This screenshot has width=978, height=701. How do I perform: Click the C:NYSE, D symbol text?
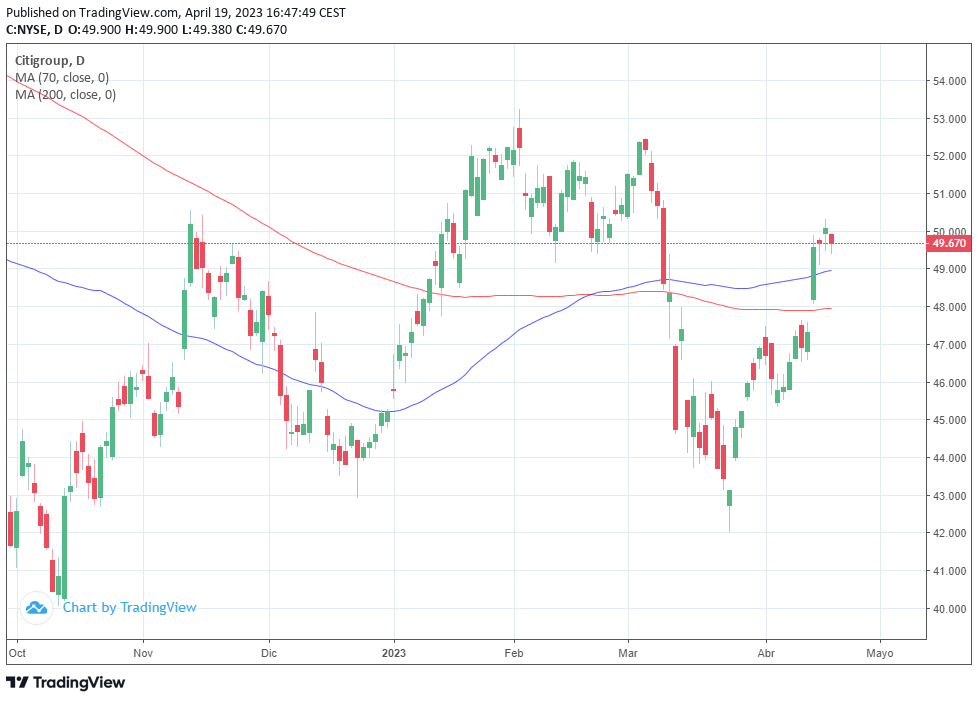click(34, 29)
